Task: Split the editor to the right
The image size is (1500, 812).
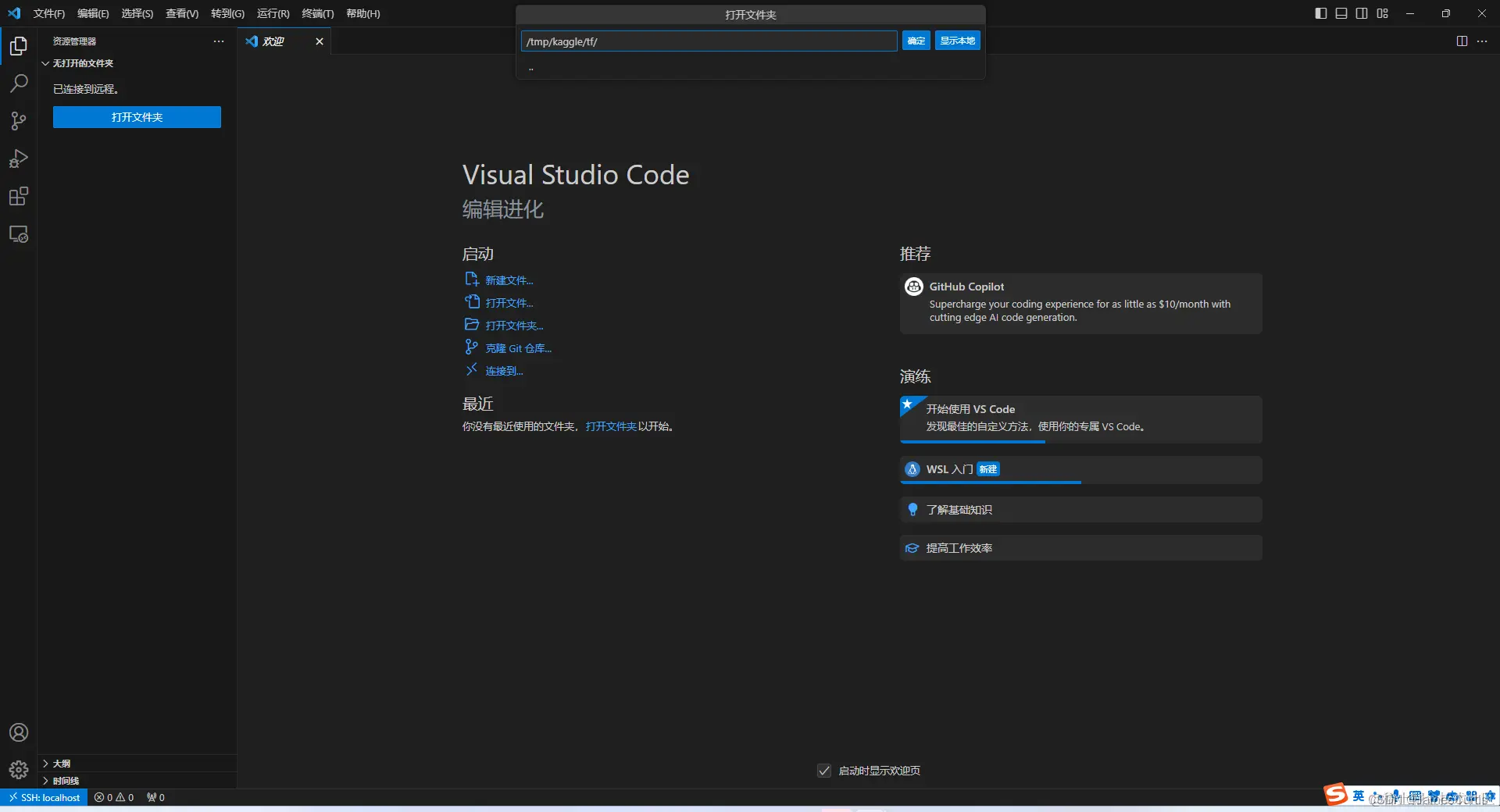Action: (x=1462, y=41)
